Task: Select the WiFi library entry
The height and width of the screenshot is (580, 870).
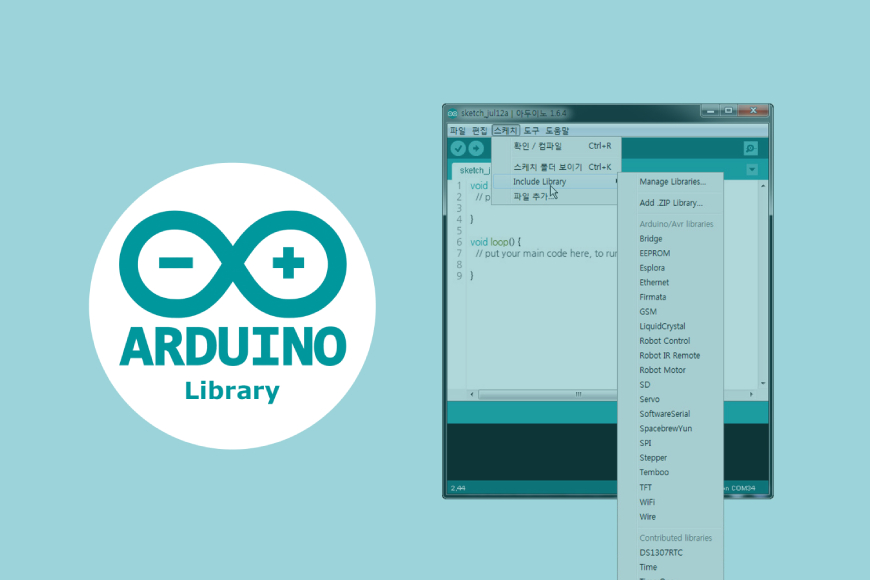Action: [647, 502]
